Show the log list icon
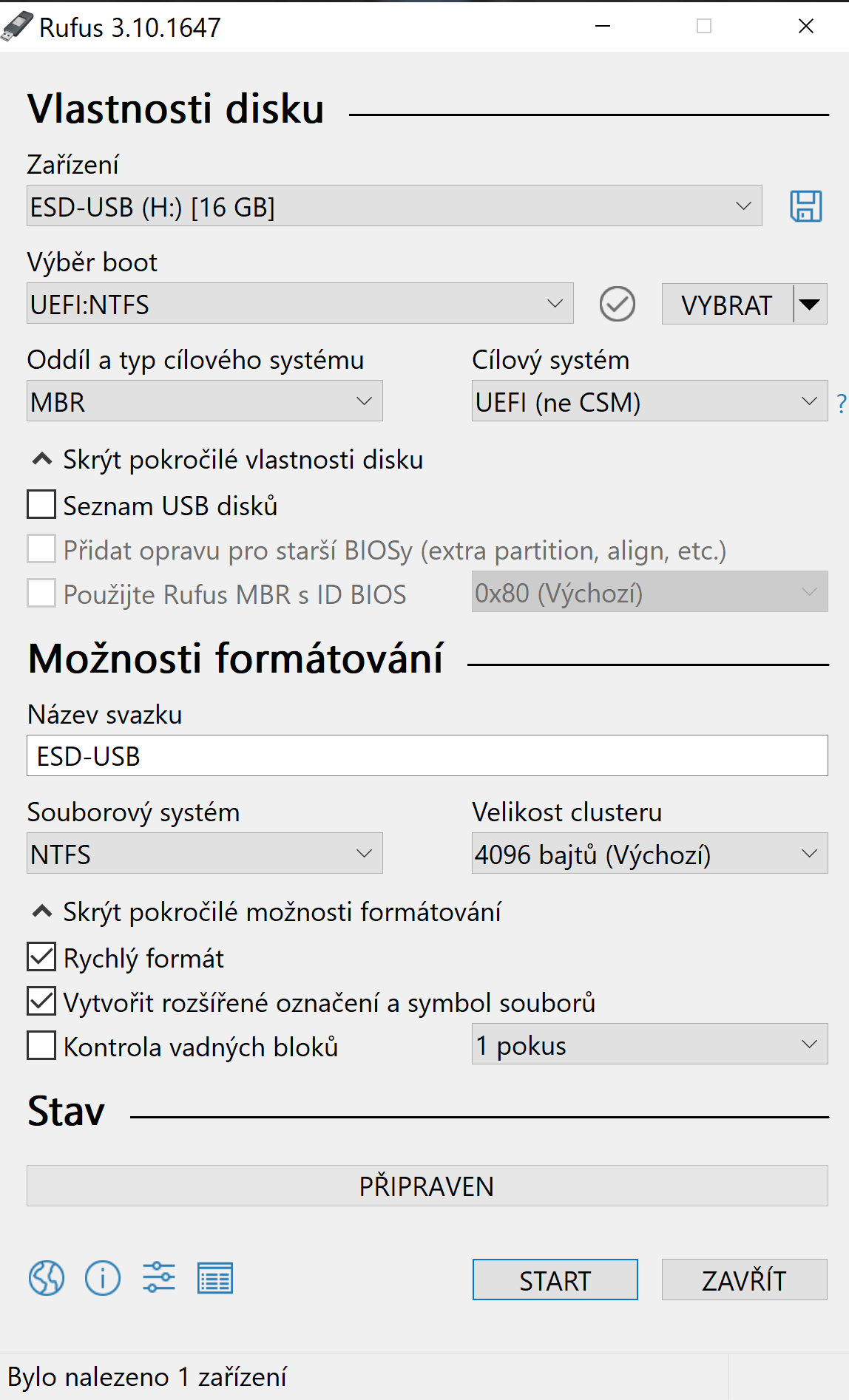Screen dimensions: 849x1400 [x=215, y=1278]
